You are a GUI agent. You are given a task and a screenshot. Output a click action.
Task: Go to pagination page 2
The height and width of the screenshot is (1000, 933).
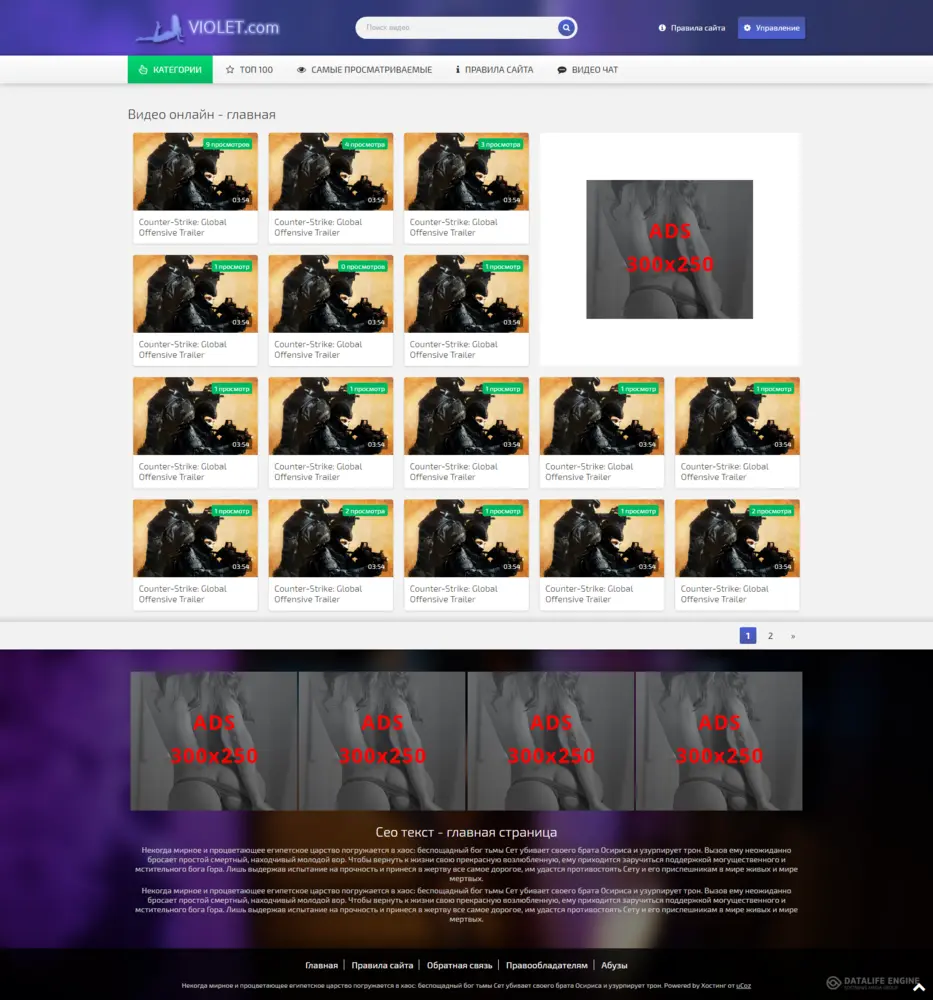tap(770, 636)
